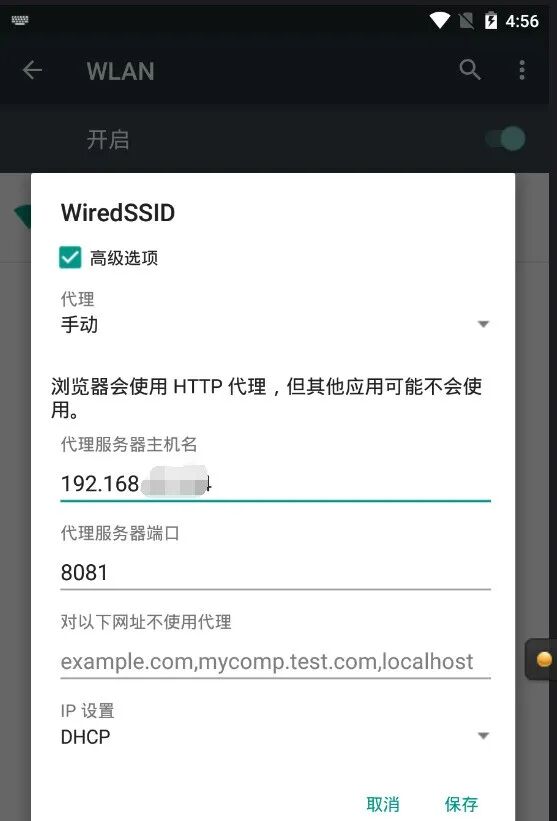
Task: Tap the keyboard icon in status bar
Action: [20, 20]
